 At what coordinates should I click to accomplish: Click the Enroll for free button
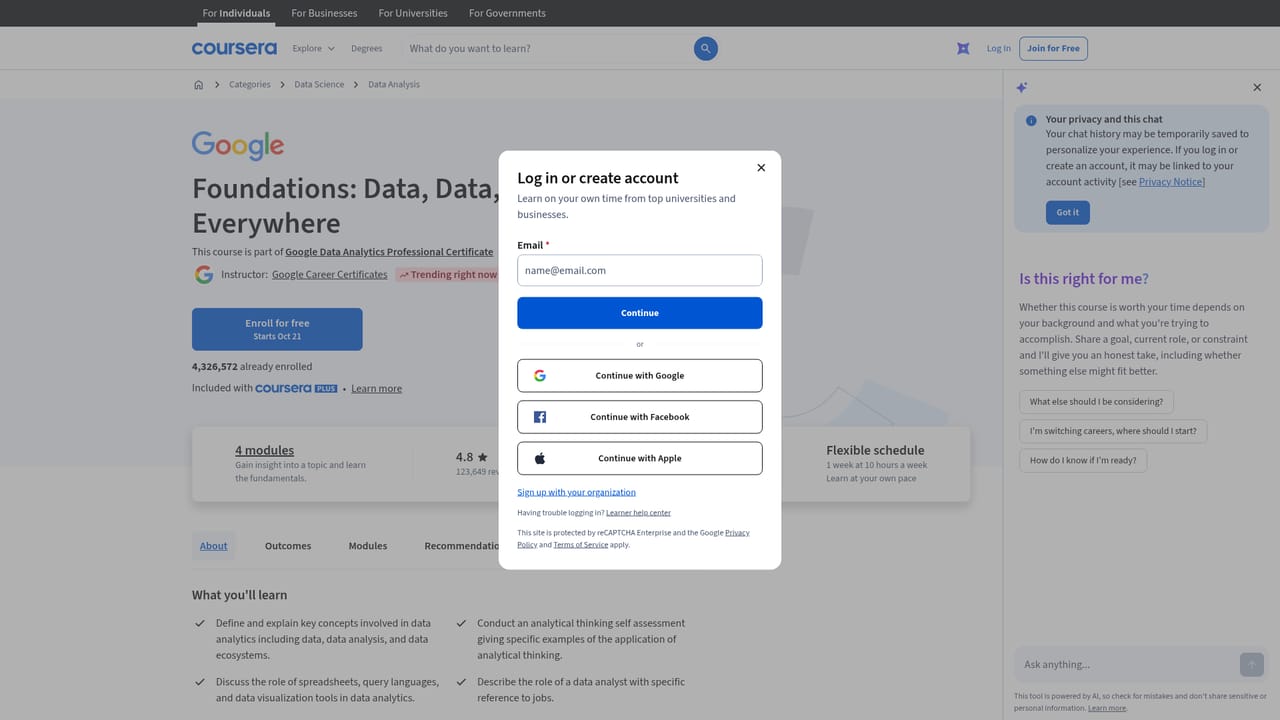(277, 329)
